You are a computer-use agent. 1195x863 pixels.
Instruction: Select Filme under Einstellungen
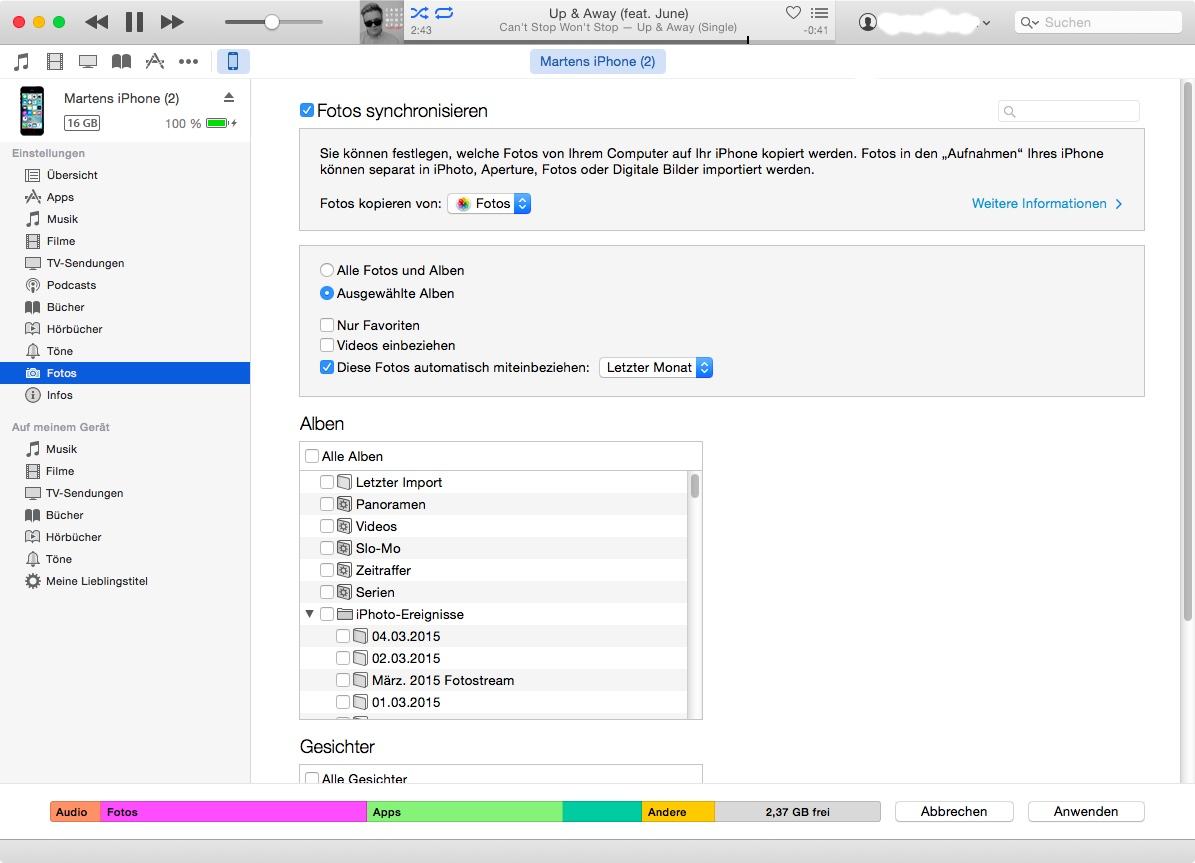[61, 241]
